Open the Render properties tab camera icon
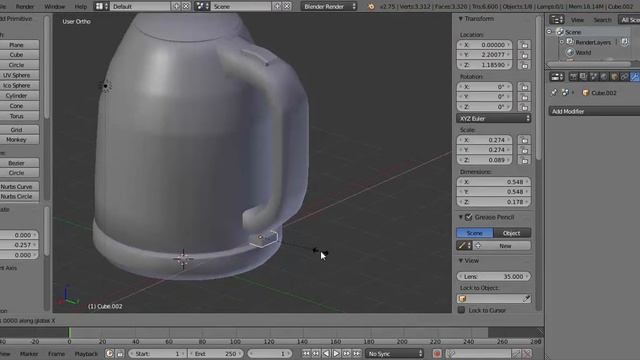The image size is (640, 360). click(x=573, y=77)
